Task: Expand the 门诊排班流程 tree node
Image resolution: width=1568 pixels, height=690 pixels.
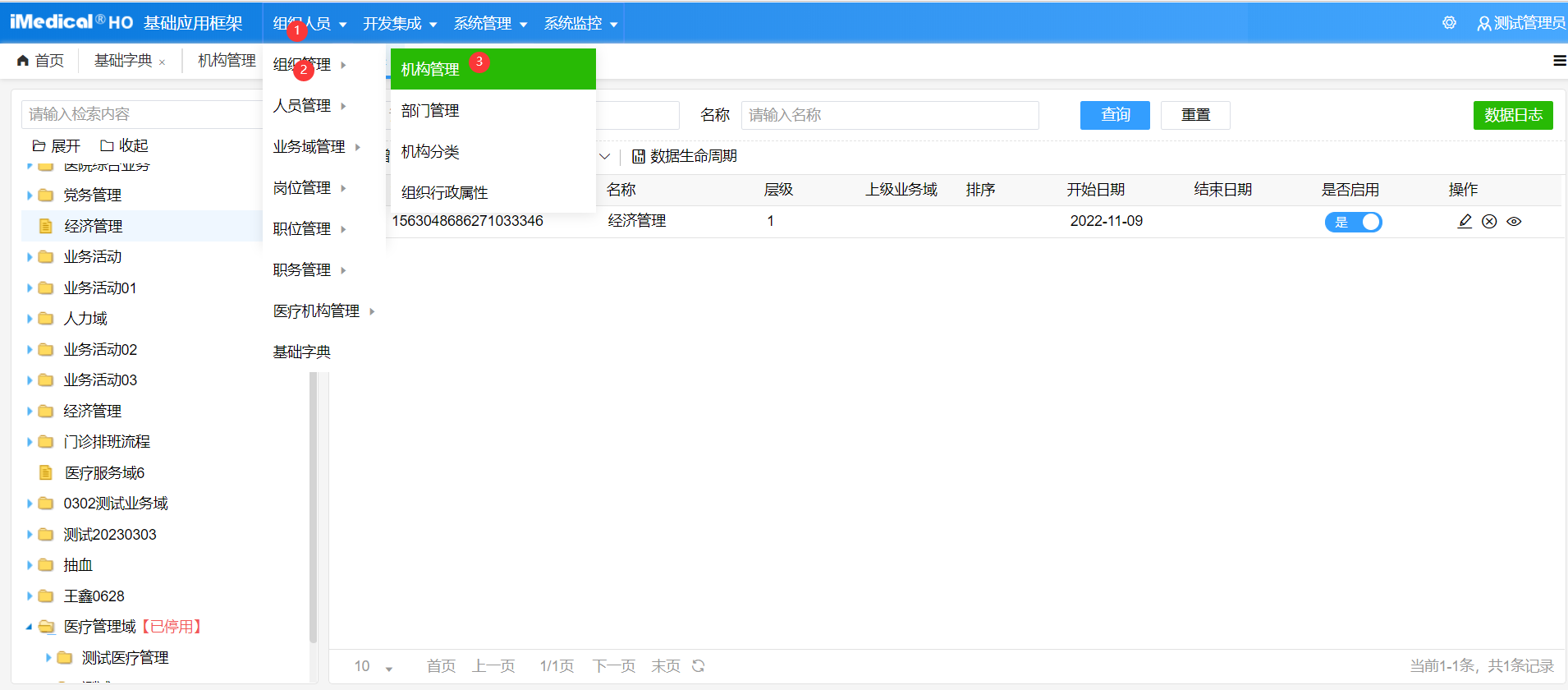Action: pyautogui.click(x=30, y=442)
